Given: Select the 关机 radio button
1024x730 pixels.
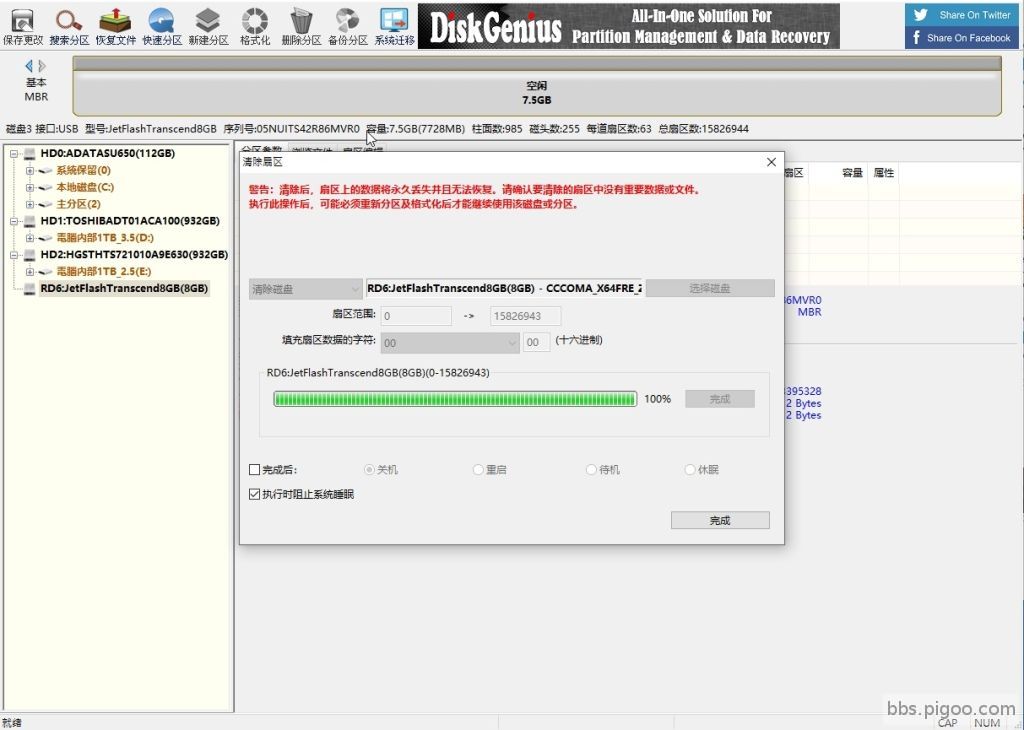Looking at the screenshot, I should [x=369, y=469].
